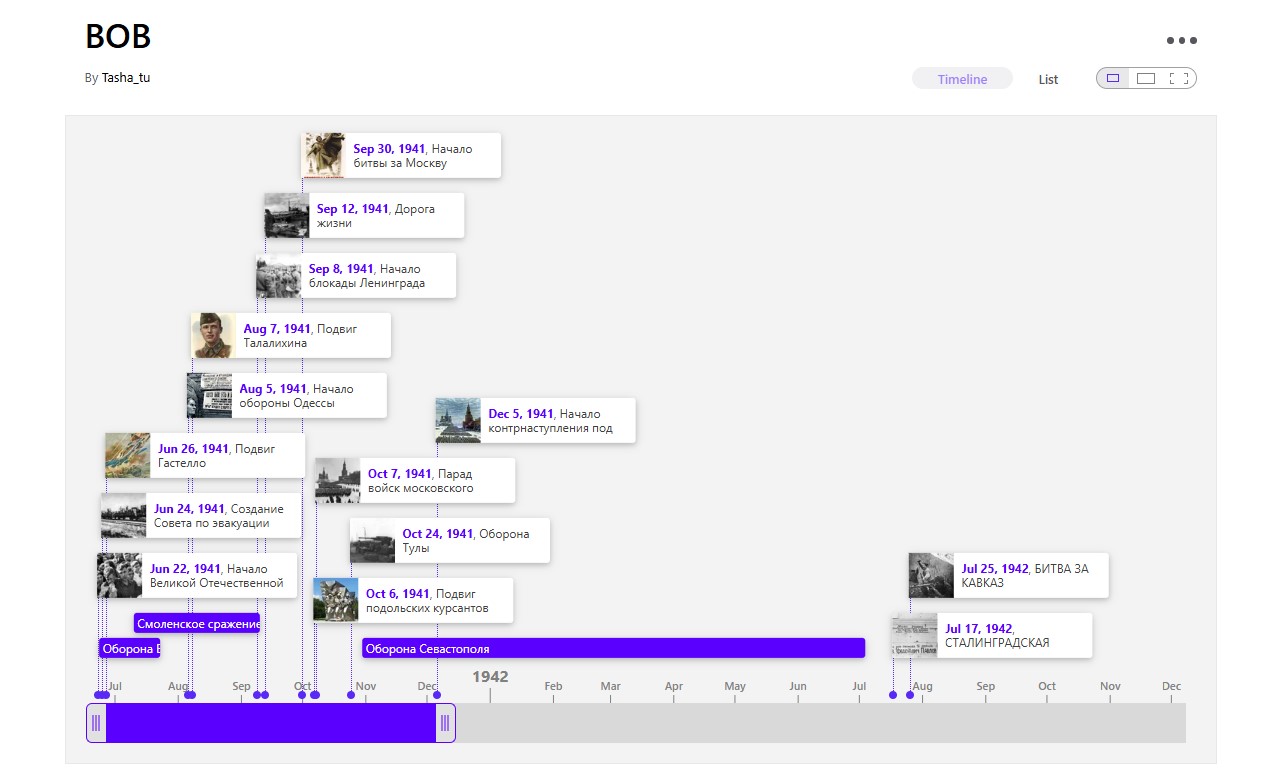Open the Aug 7, 1941 Талалихина portrait thumbnail

[213, 335]
